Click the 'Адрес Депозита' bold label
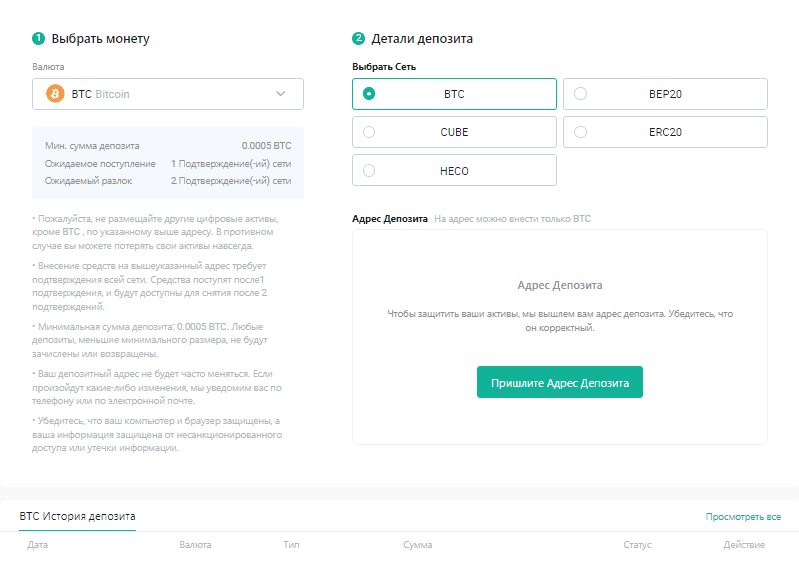 [x=390, y=219]
